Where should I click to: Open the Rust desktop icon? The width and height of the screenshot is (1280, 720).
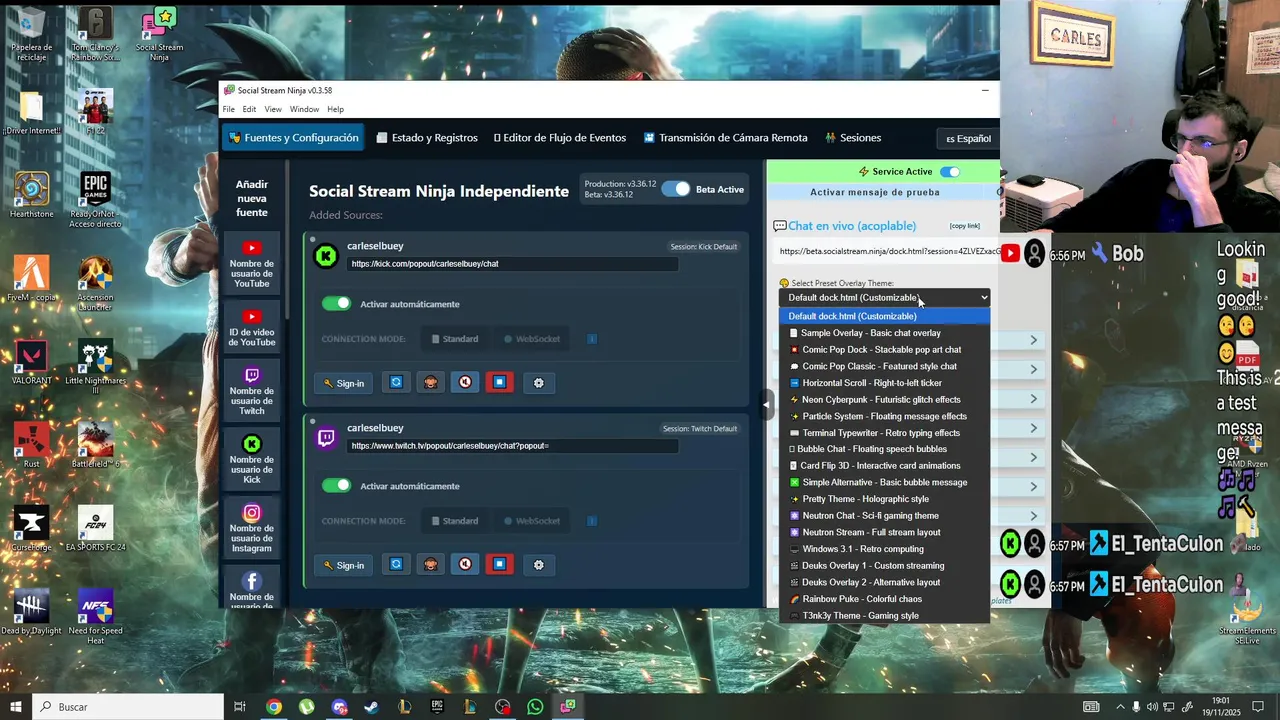tap(31, 445)
